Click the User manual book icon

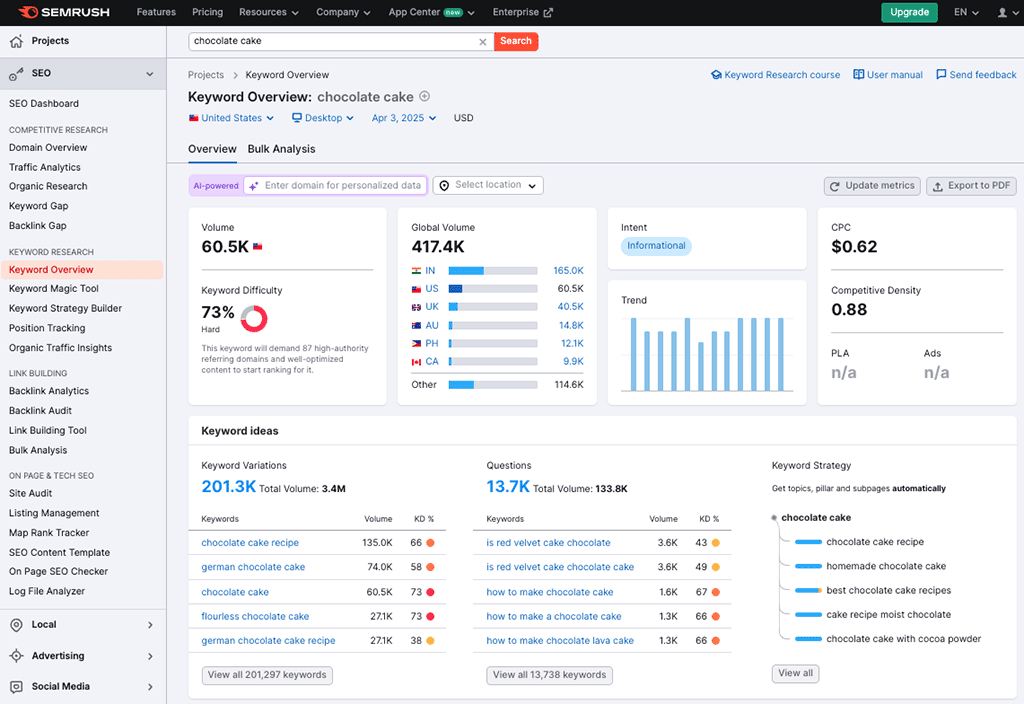tap(859, 74)
